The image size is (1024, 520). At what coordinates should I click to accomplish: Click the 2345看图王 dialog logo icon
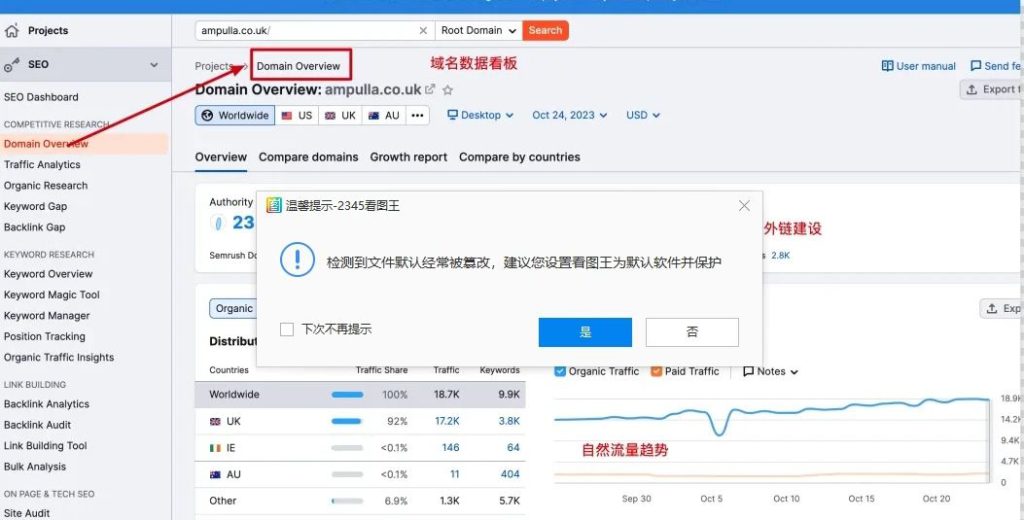[274, 205]
